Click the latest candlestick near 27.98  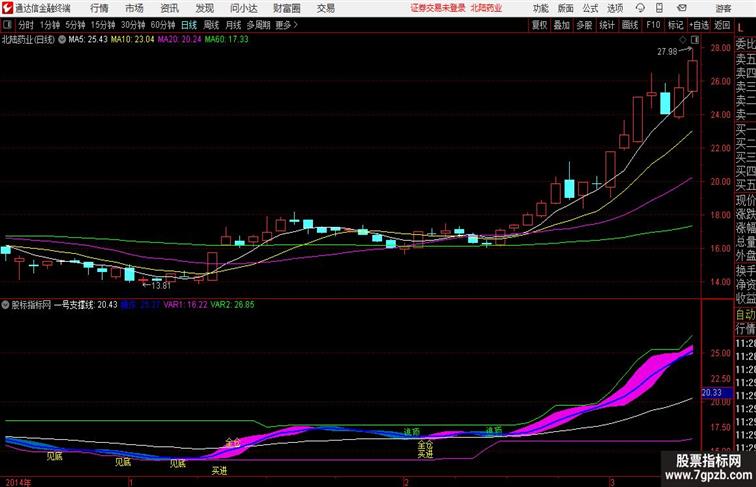pos(692,74)
